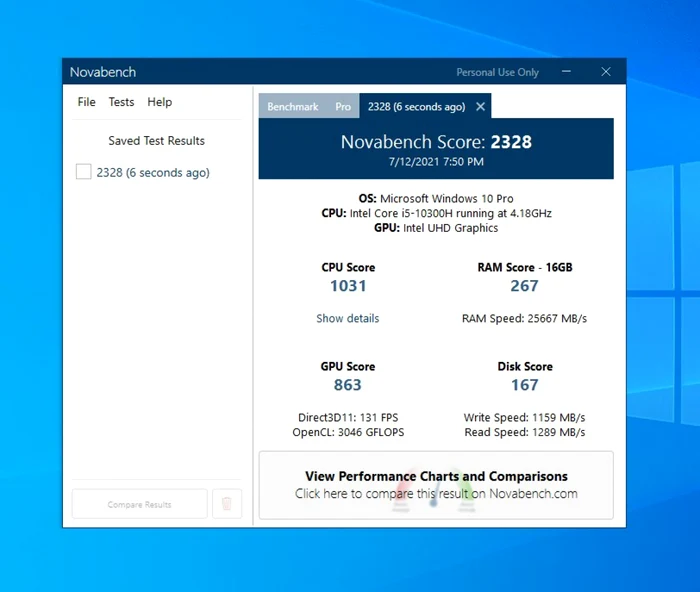Click the Disk Score label

pyautogui.click(x=525, y=367)
